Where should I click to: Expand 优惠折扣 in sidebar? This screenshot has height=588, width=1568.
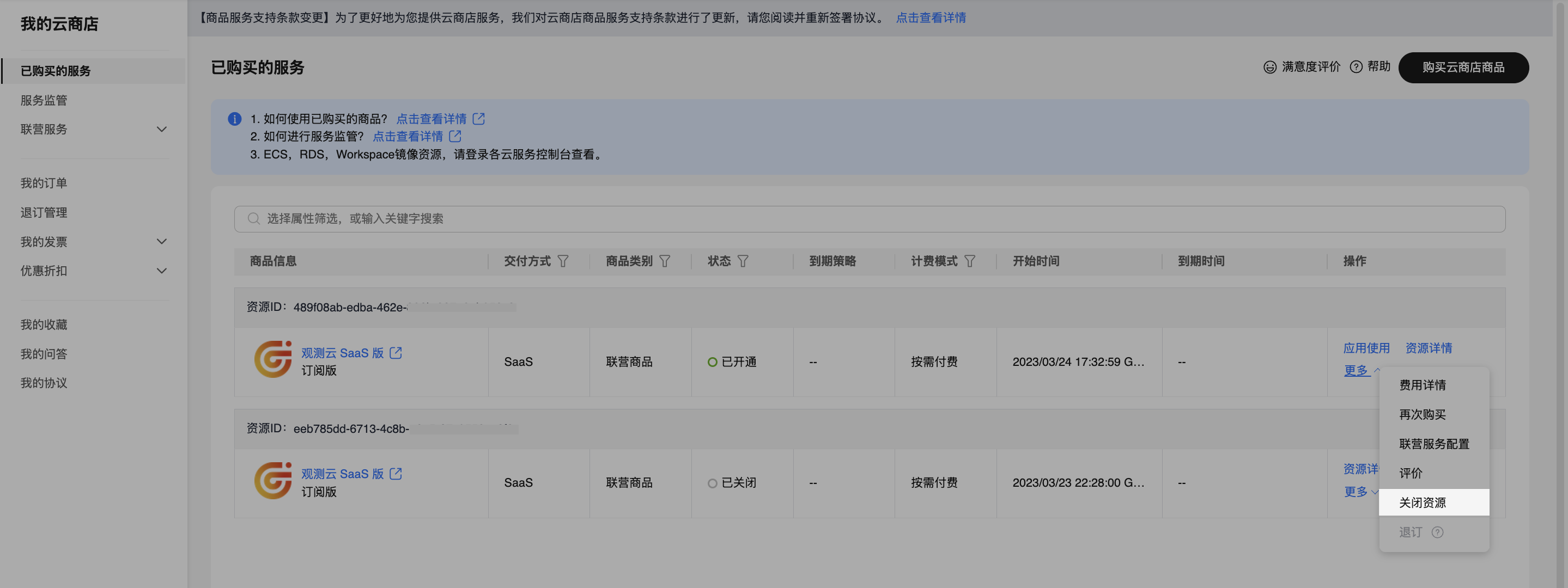(161, 271)
